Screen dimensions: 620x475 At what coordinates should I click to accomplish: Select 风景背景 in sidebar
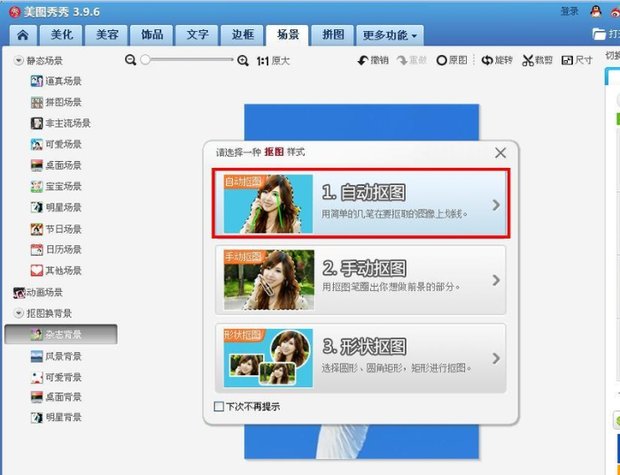coord(56,356)
